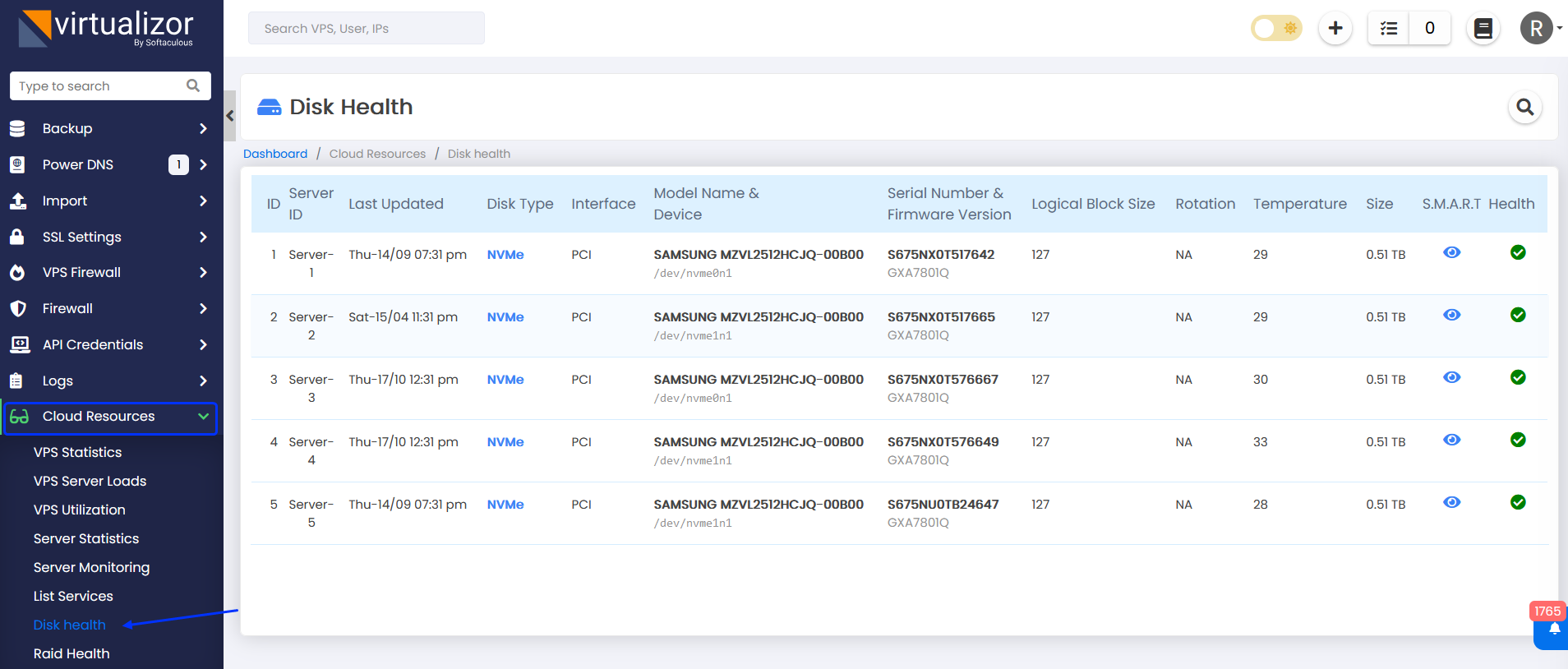This screenshot has height=669, width=1568.
Task: Click the Logs clipboard icon
Action: tap(16, 381)
